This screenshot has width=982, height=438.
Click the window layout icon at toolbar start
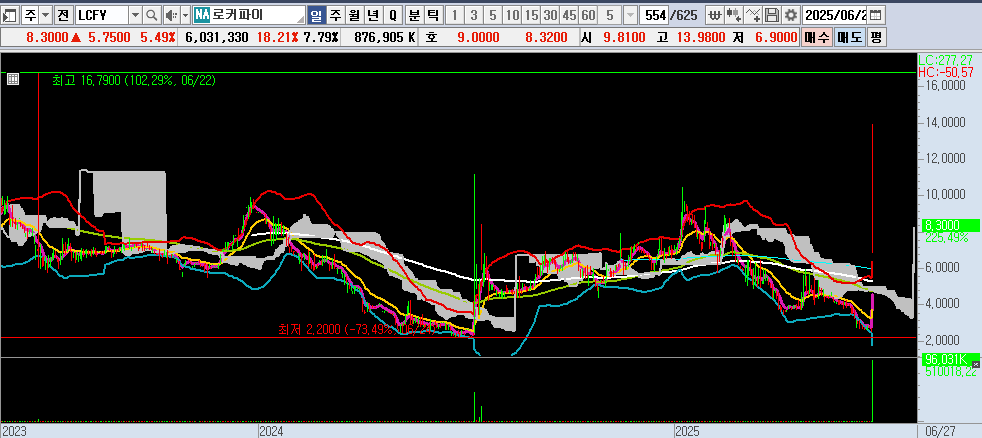pyautogui.click(x=10, y=14)
